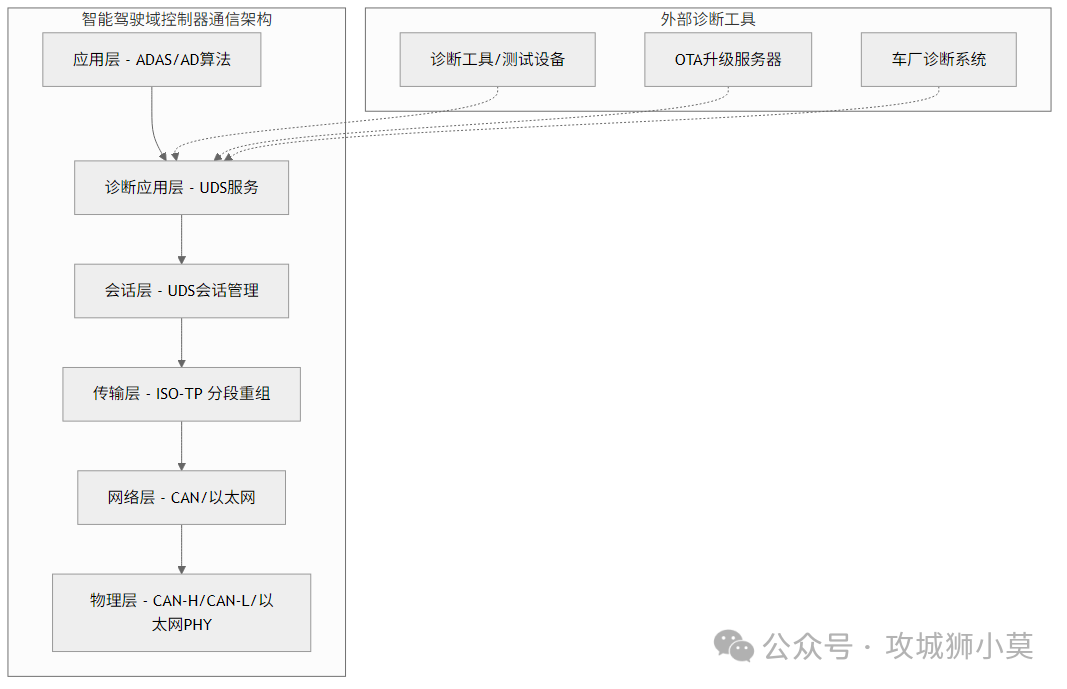Click the 外部诊断工具 group title
Viewport: 1067px width, 689px height.
pos(708,19)
